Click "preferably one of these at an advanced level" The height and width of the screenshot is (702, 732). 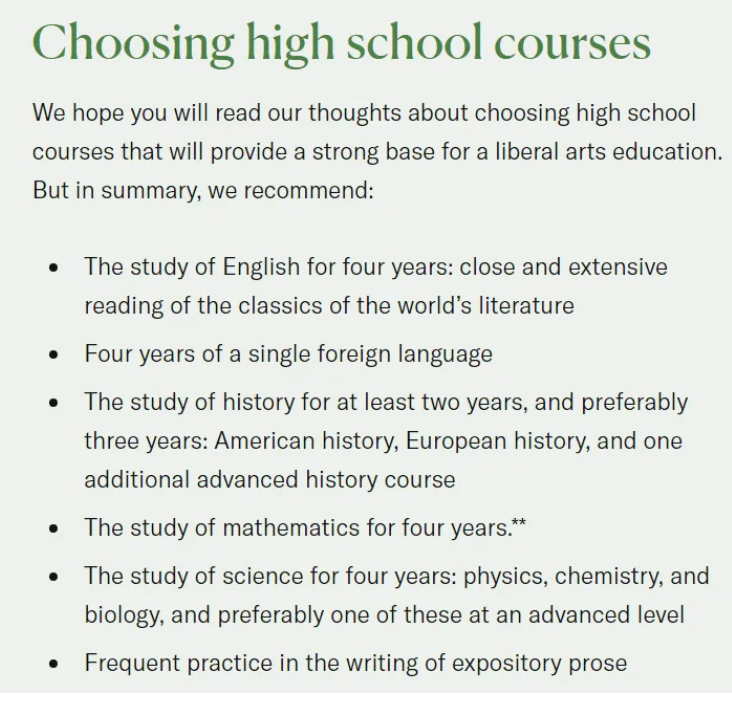coord(428,614)
